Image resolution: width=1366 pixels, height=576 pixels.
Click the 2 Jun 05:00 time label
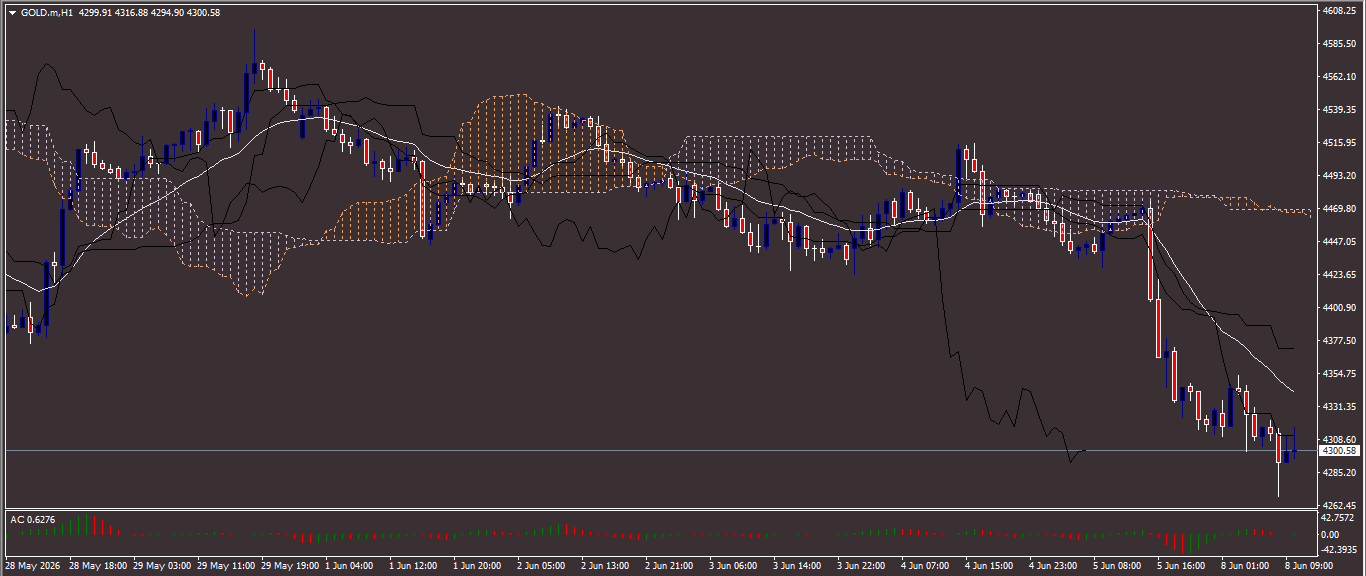542,566
